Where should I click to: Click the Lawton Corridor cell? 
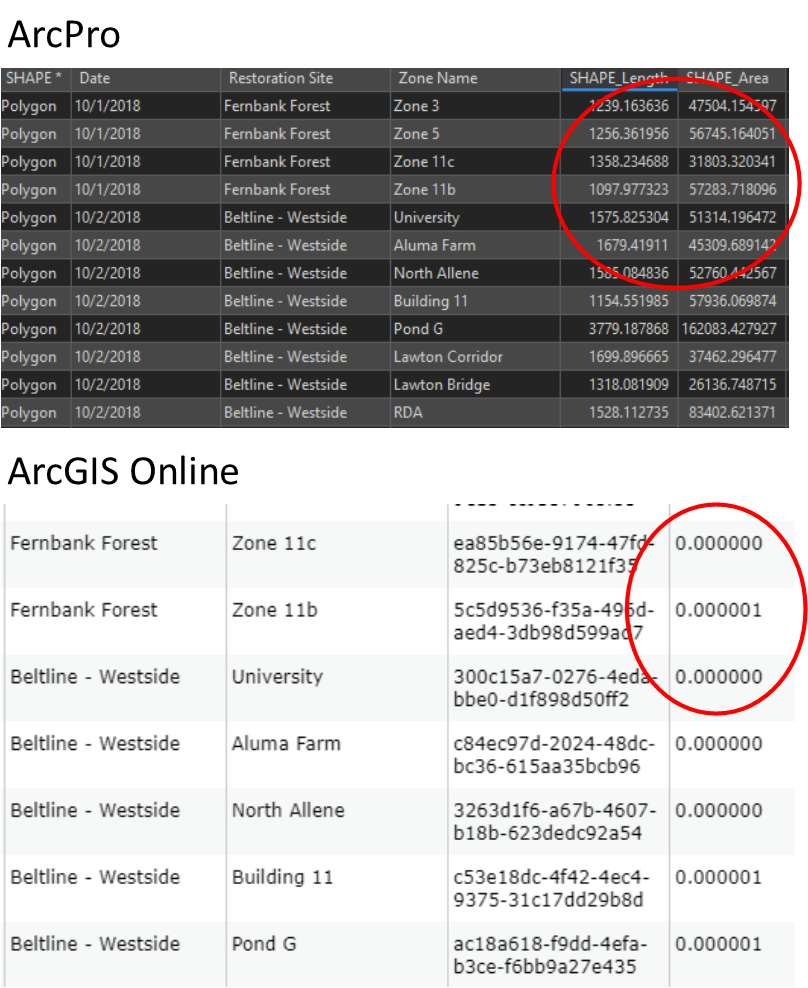(448, 357)
